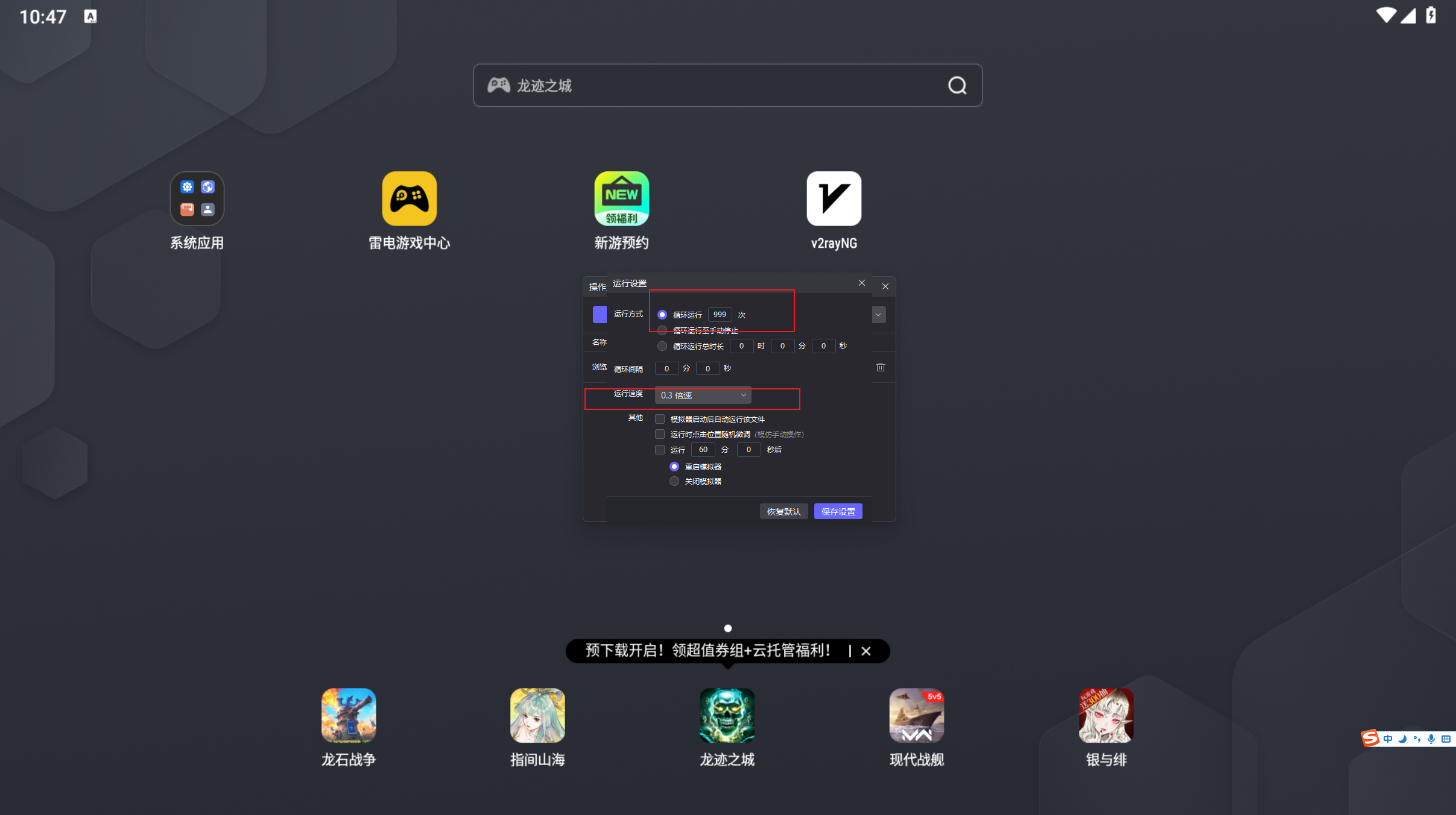Click the run-after minutes field showing 60

703,450
